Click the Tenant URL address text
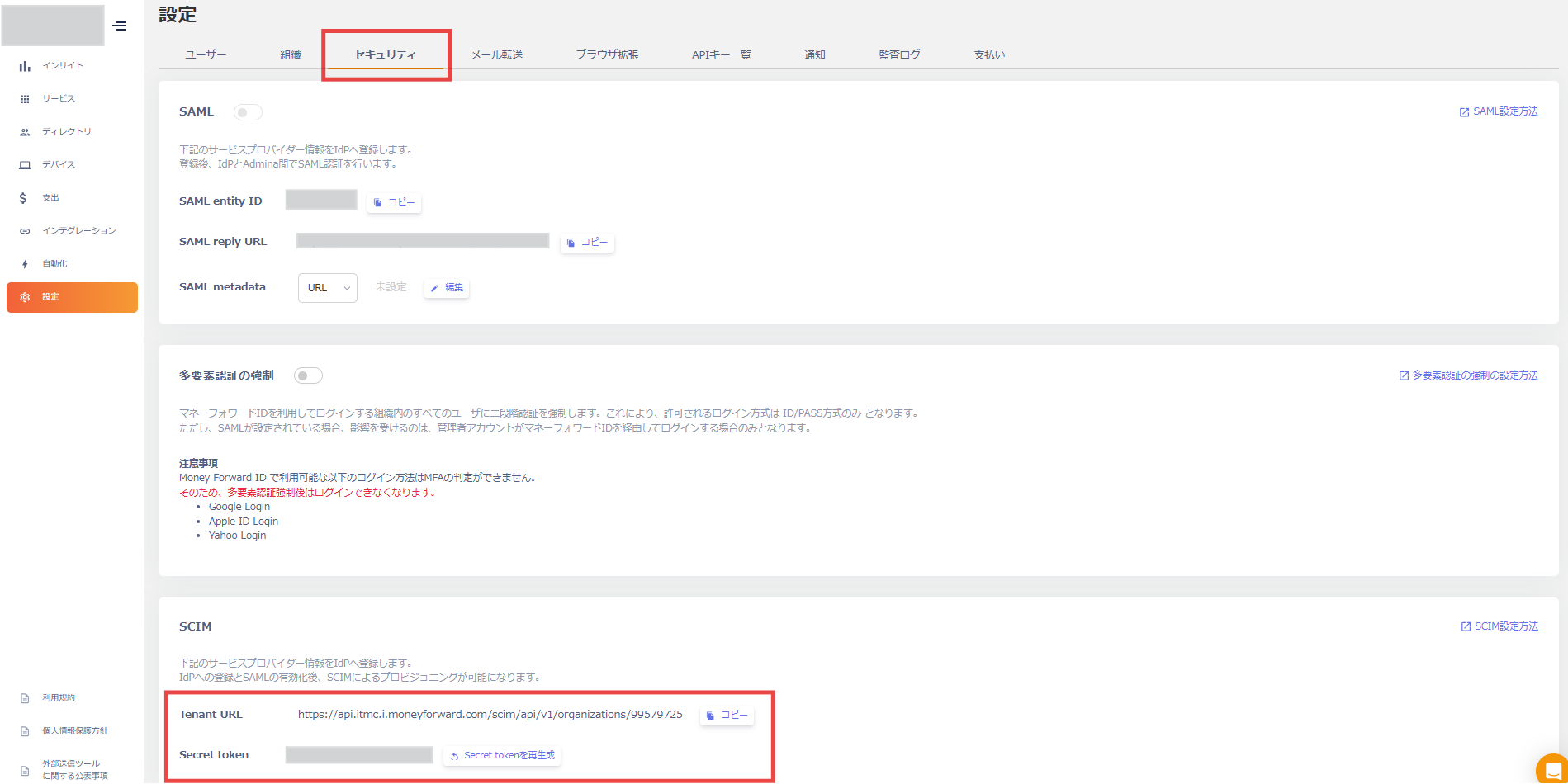Screen dimensions: 1568x784 490,715
